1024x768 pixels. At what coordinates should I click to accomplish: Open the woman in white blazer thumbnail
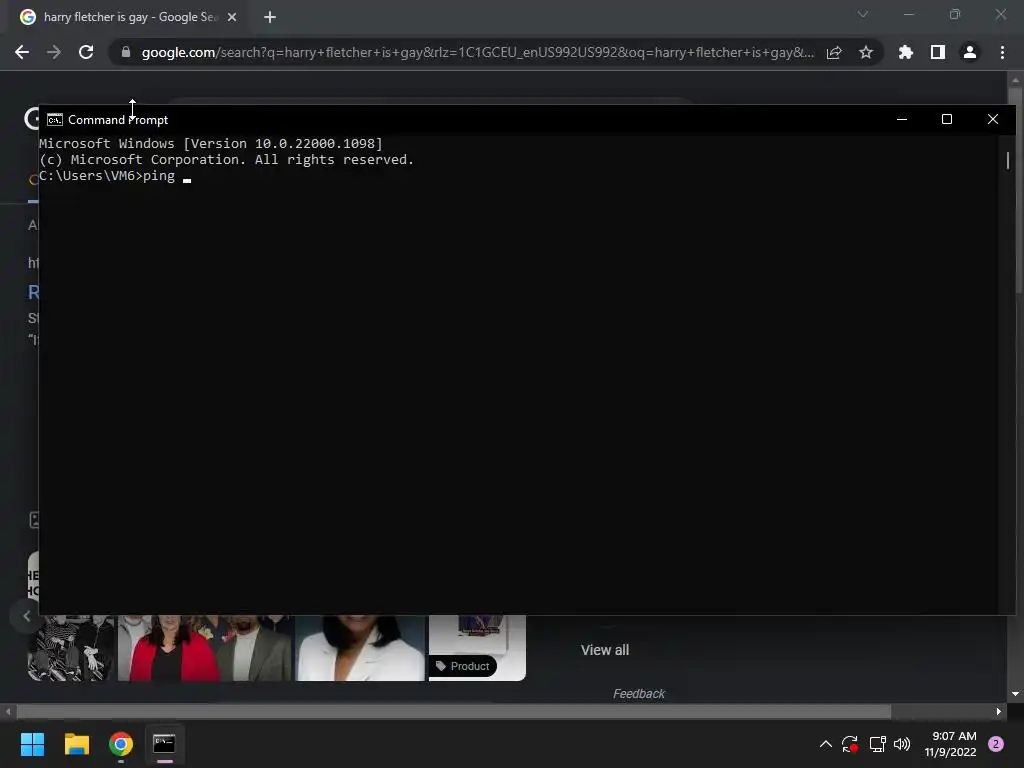tap(360, 648)
